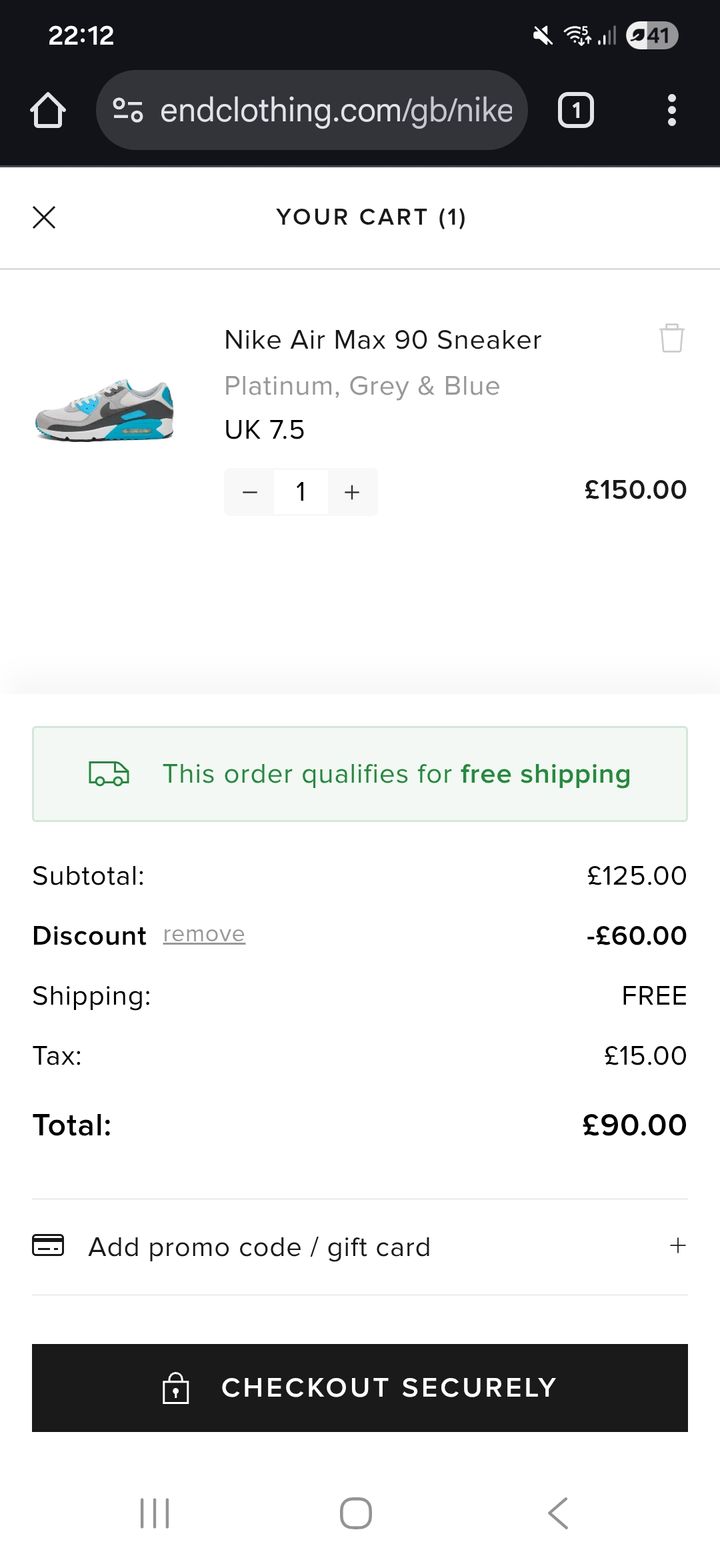The width and height of the screenshot is (720, 1560).
Task: Click the quantity number field
Action: point(301,492)
